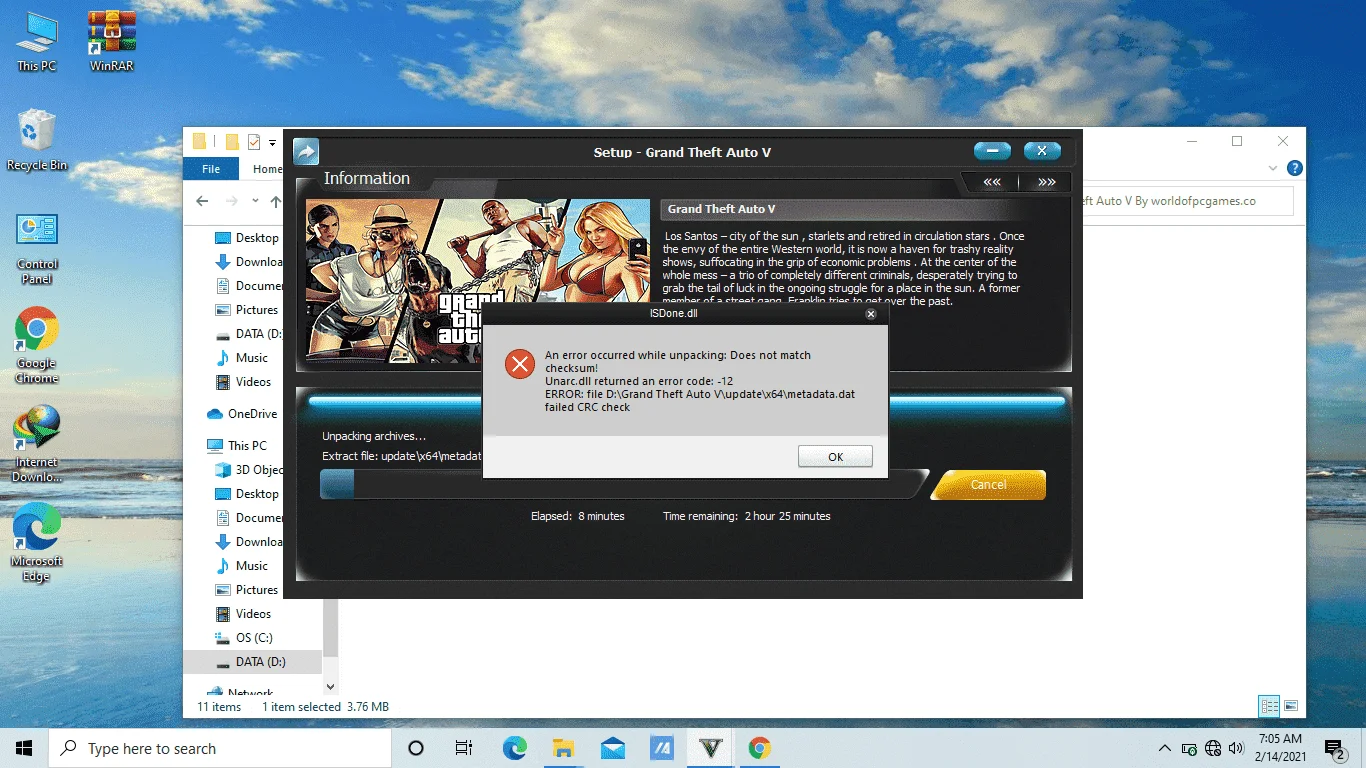The image size is (1366, 768).
Task: Open Task View on taskbar
Action: (x=464, y=748)
